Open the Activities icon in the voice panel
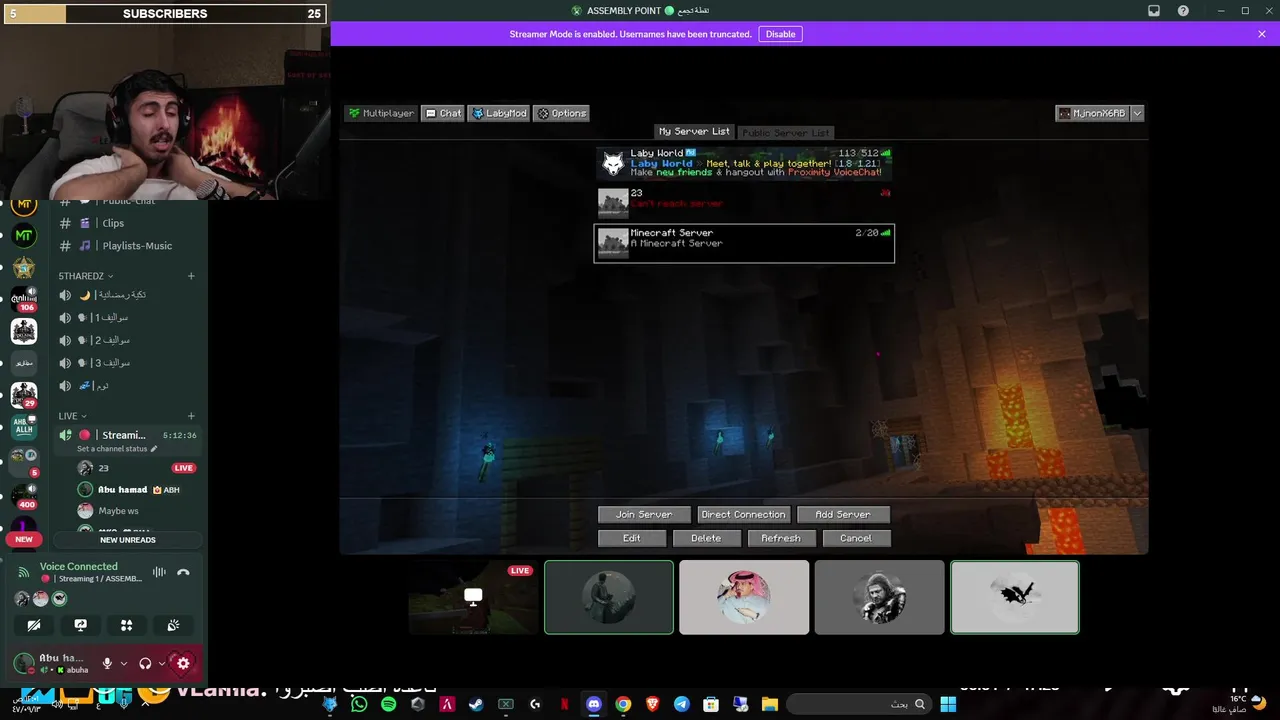 [x=127, y=625]
